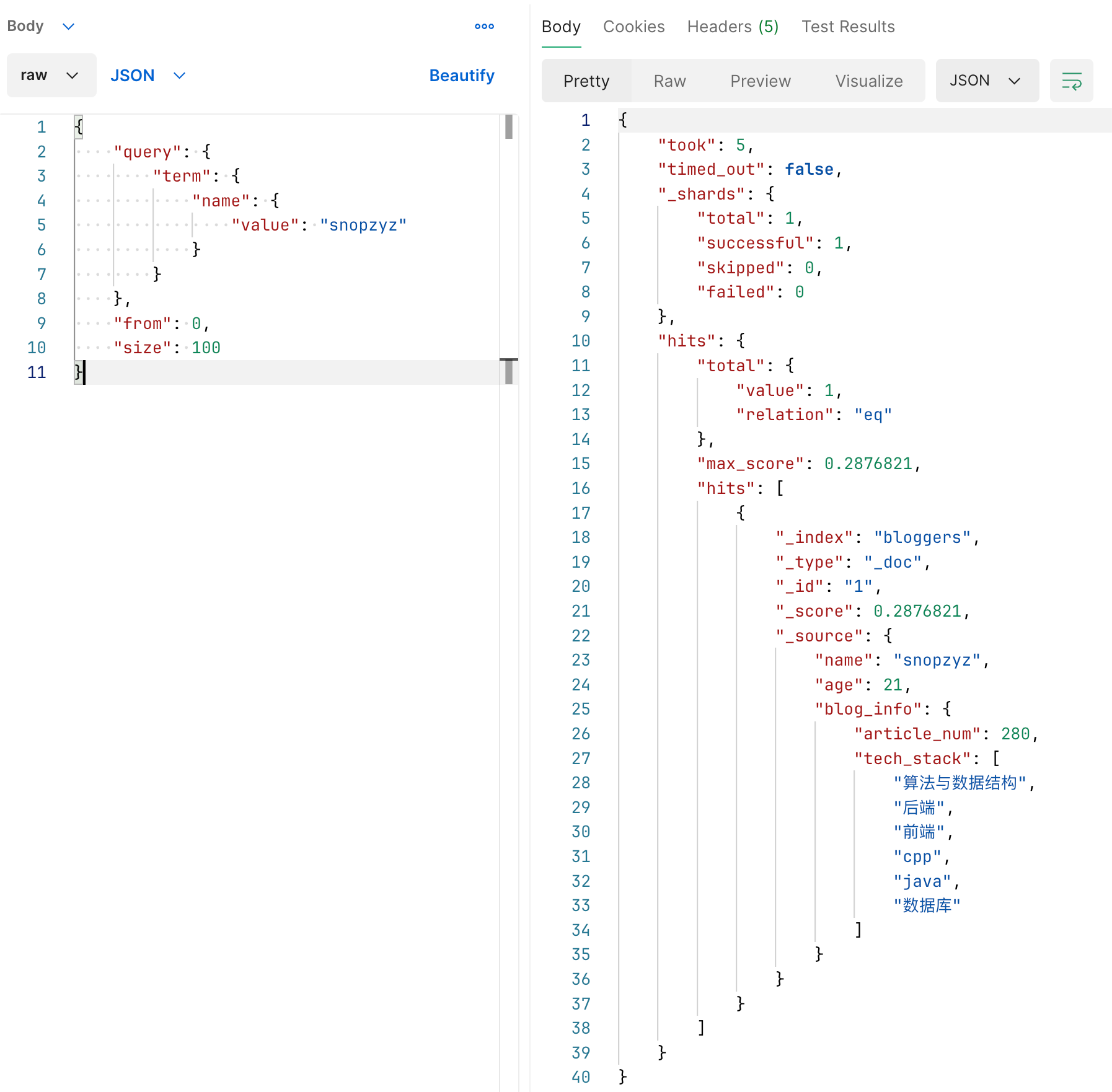Click the "java" array item

[922, 881]
